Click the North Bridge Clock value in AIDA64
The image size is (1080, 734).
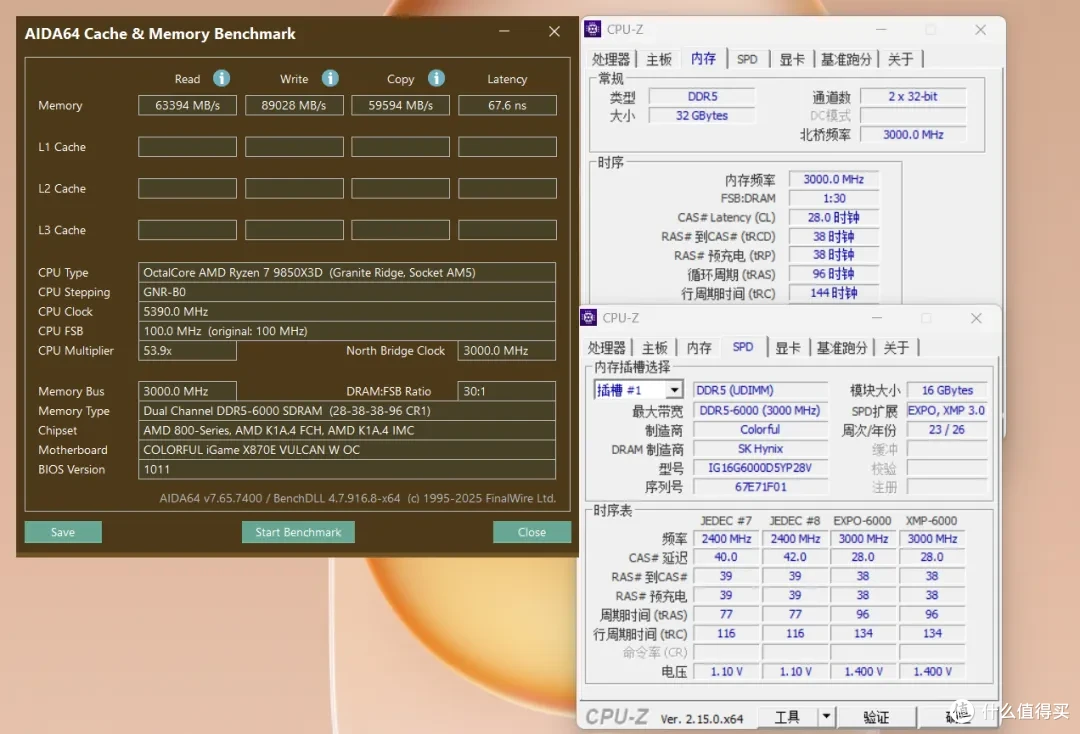coord(506,350)
